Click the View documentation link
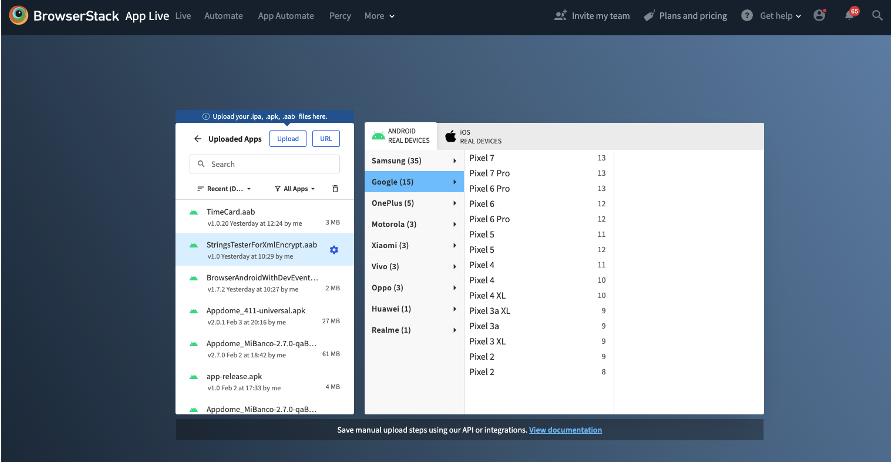The width and height of the screenshot is (891, 462). (565, 430)
